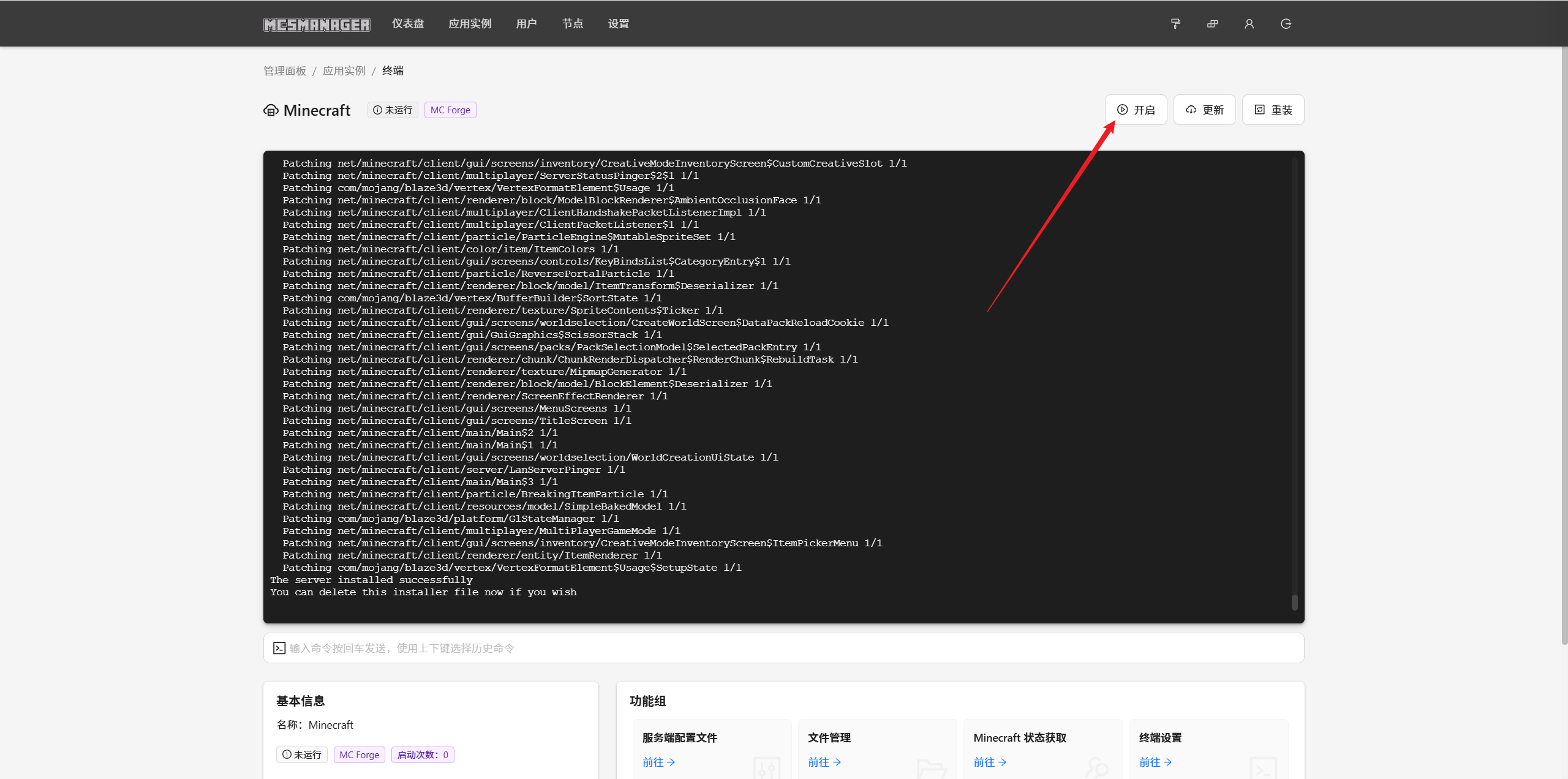The height and width of the screenshot is (779, 1568).
Task: Click the Minecraft 状态获取 card title
Action: (x=1020, y=738)
